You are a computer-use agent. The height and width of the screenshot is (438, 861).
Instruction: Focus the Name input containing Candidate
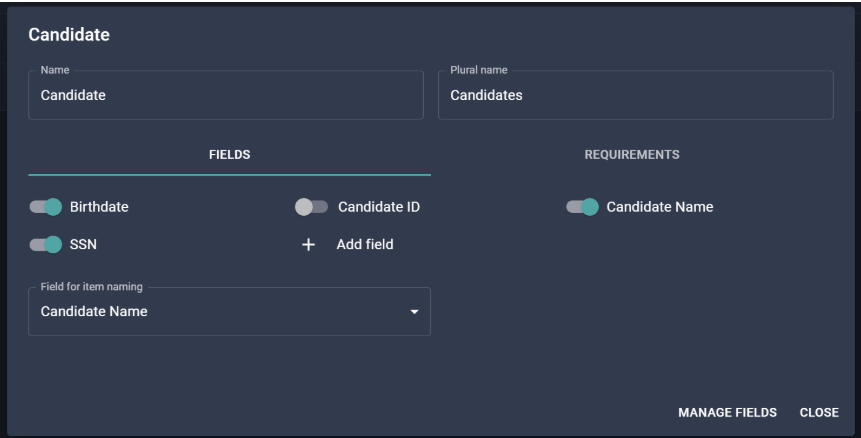click(226, 95)
